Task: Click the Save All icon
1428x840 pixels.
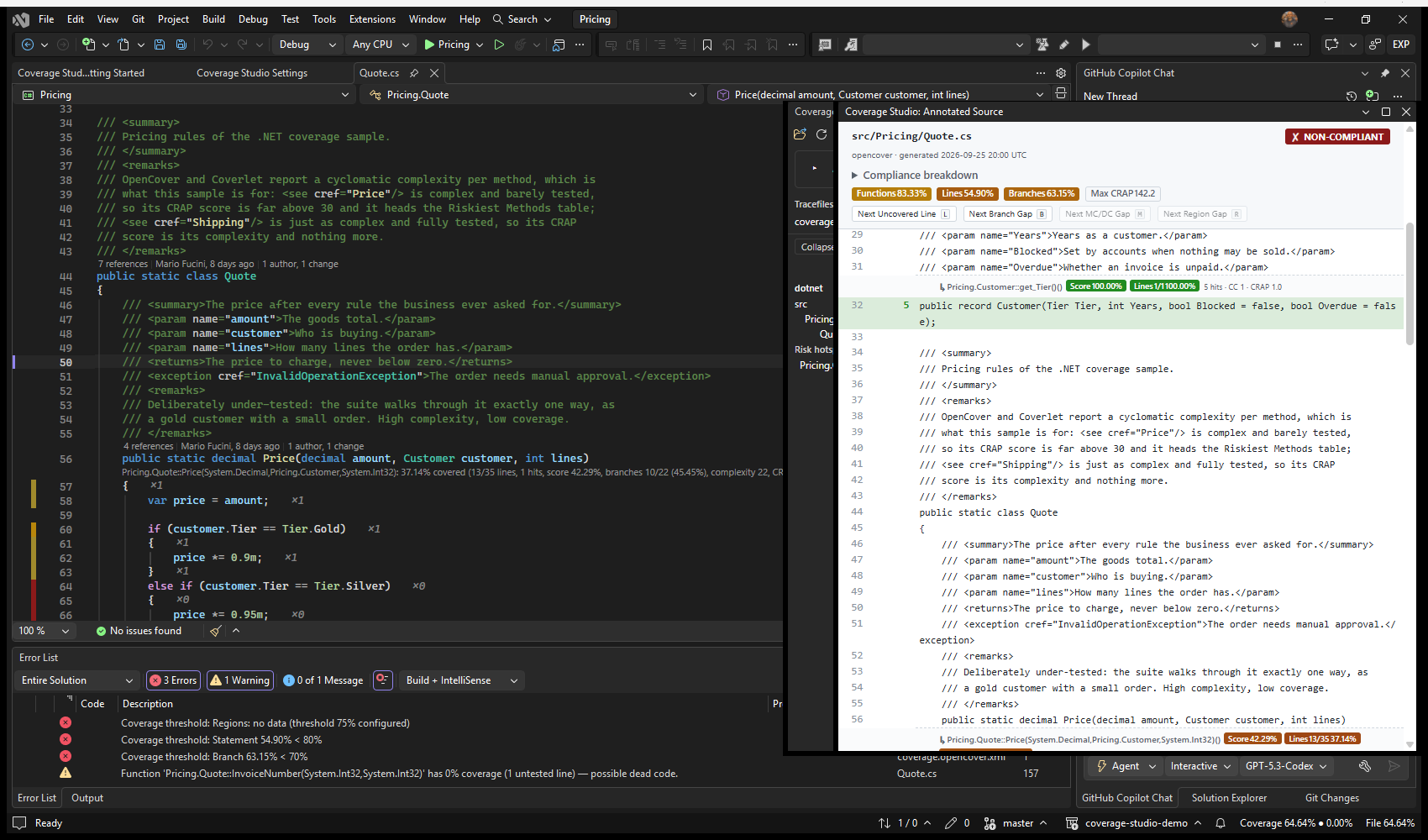Action: point(181,45)
